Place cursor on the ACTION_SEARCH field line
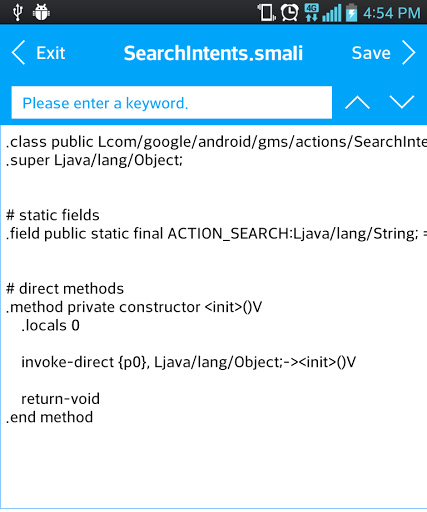The height and width of the screenshot is (512, 427). pyautogui.click(x=216, y=234)
